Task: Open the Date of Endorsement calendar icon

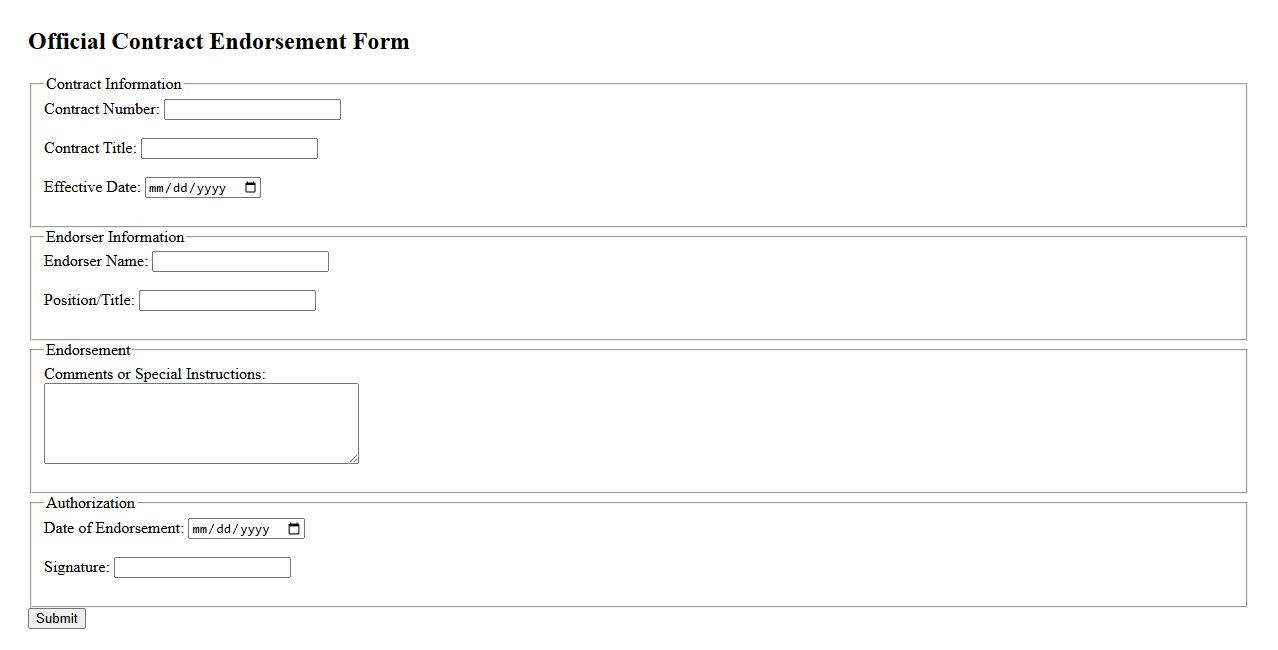Action: click(x=294, y=529)
